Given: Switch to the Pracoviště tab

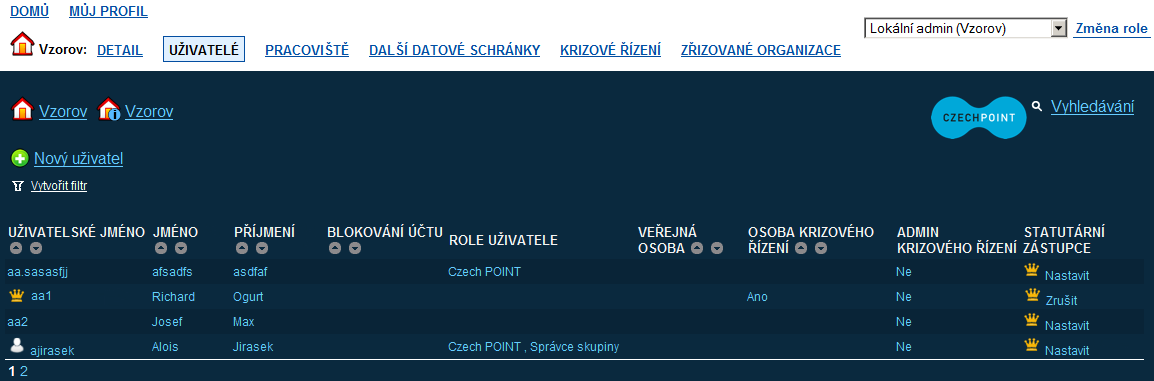Looking at the screenshot, I should (307, 50).
